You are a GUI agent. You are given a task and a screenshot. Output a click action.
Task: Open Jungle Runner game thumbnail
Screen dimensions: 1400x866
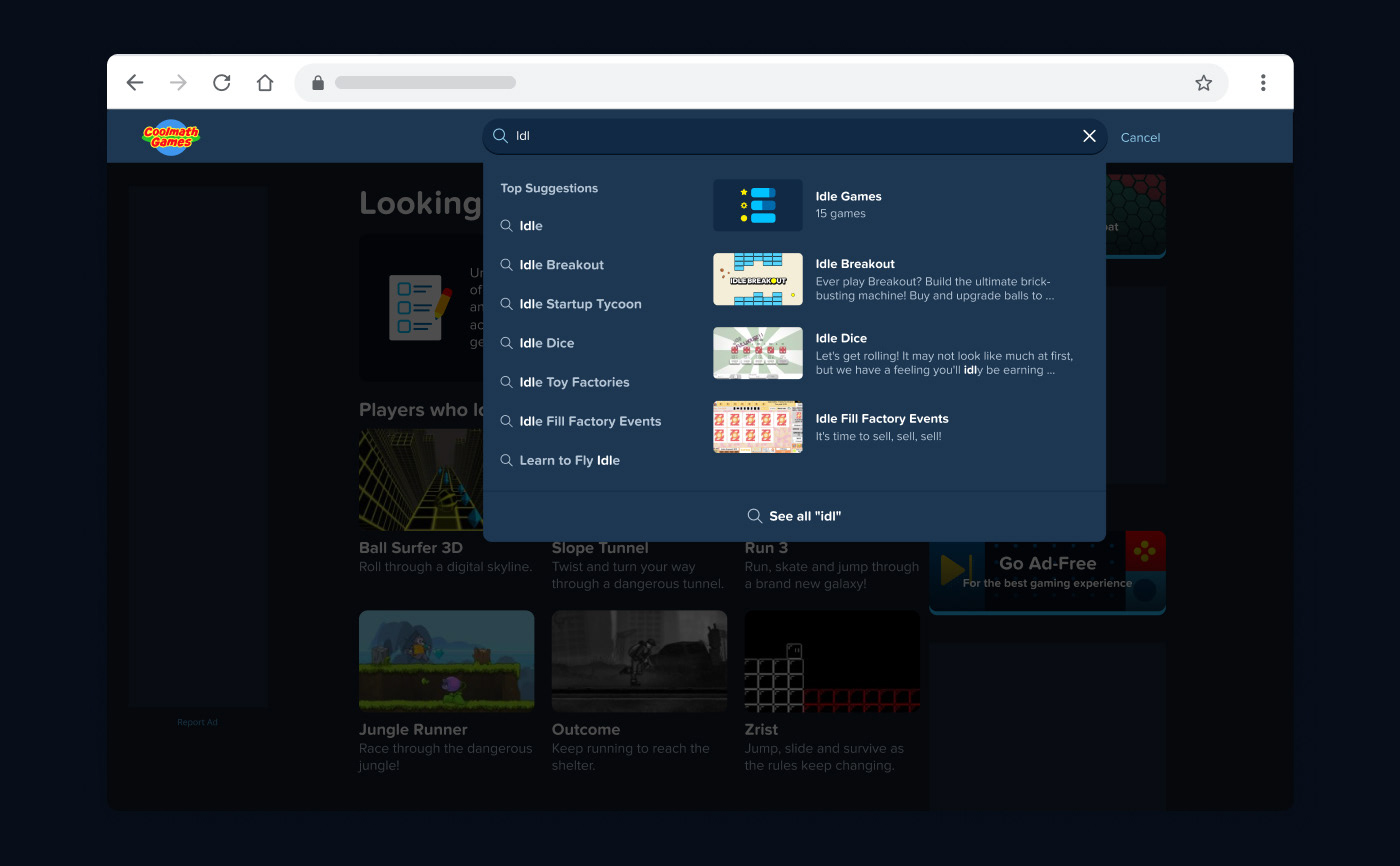[x=446, y=661]
